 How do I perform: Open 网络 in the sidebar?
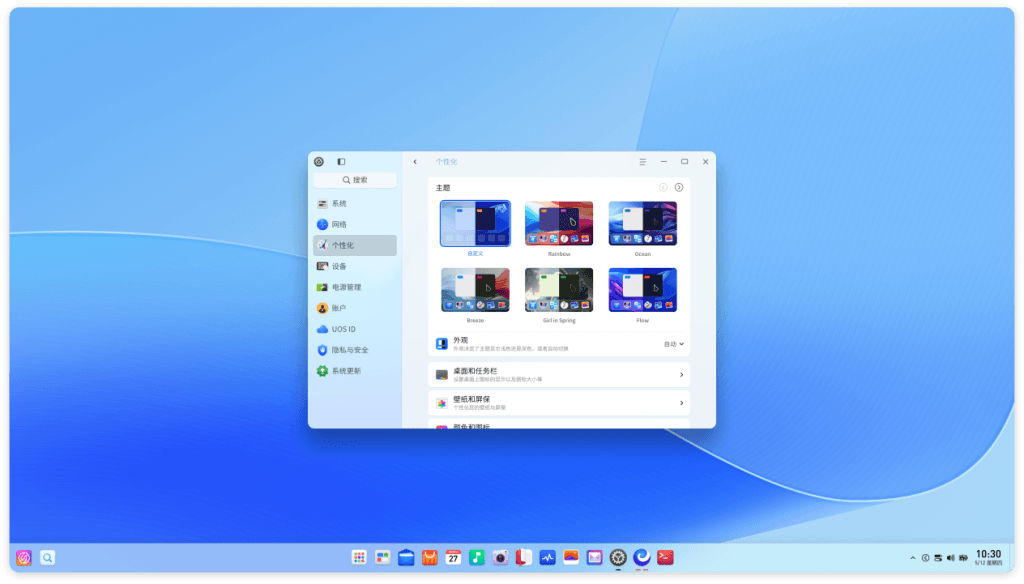pyautogui.click(x=355, y=224)
